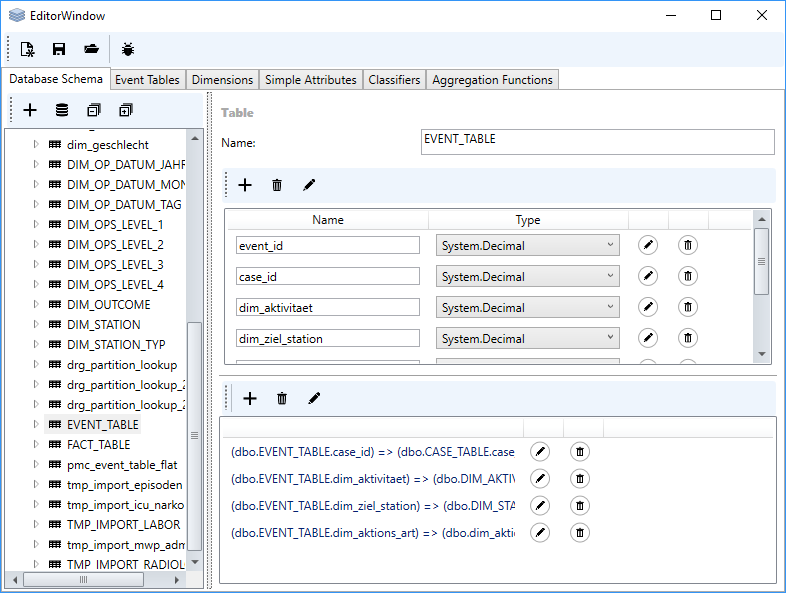Viewport: 800px width, 600px height.
Task: Edit the dim_ziel_station foreign key relation
Action: point(540,505)
